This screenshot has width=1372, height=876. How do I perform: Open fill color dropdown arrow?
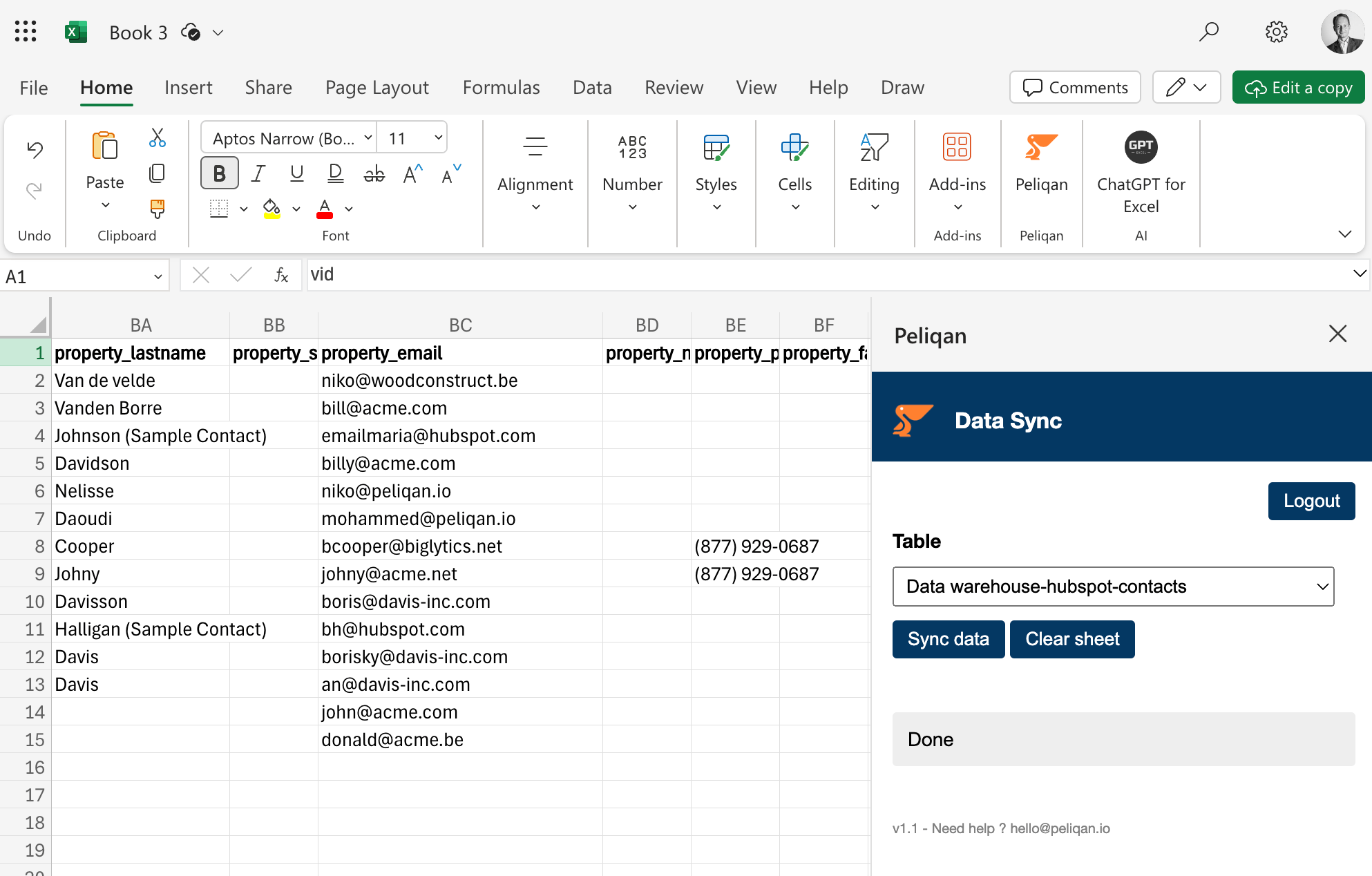tap(296, 209)
